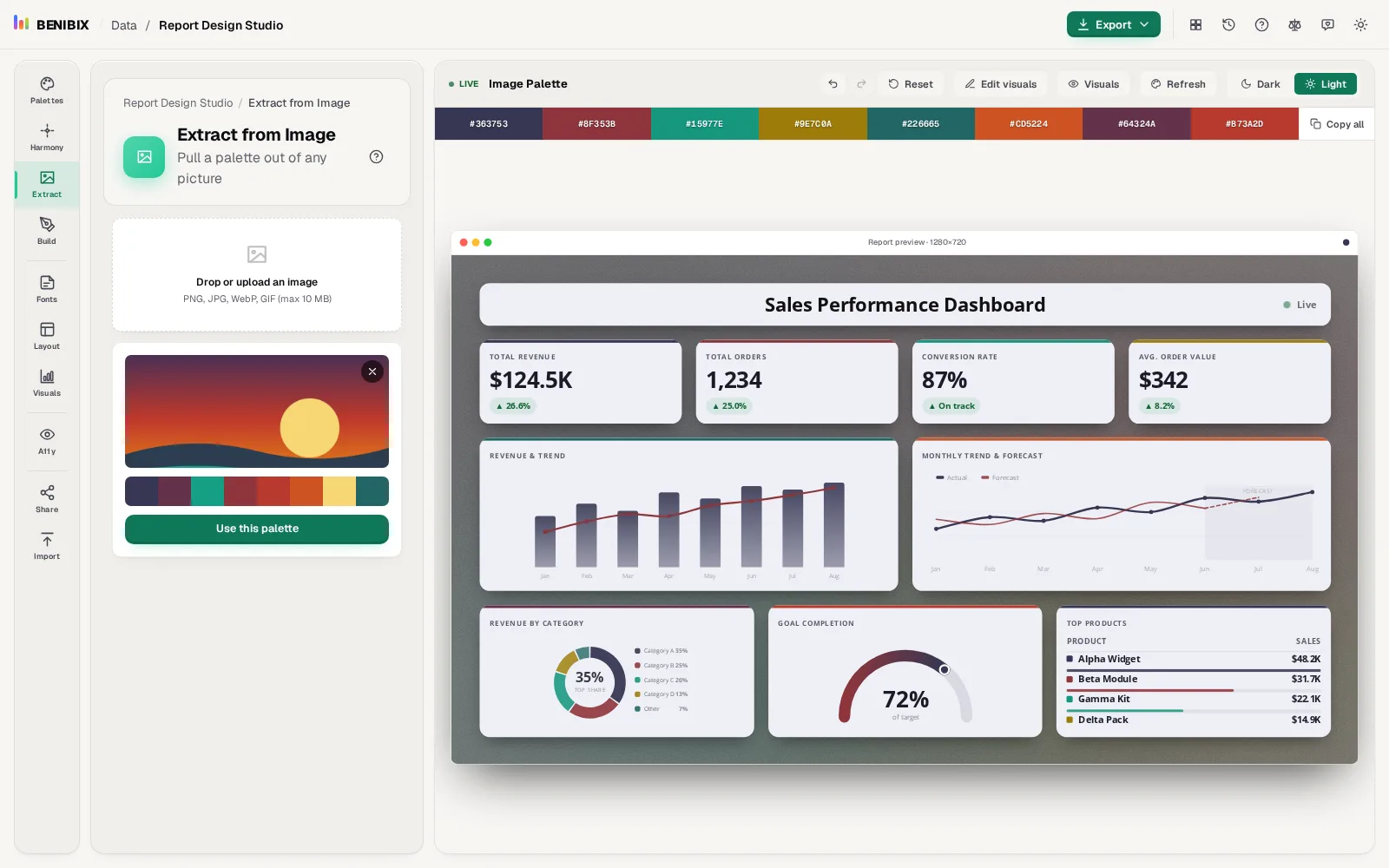Click the undo arrow in the preview toolbar
This screenshot has height=868, width=1389.
coord(833,84)
